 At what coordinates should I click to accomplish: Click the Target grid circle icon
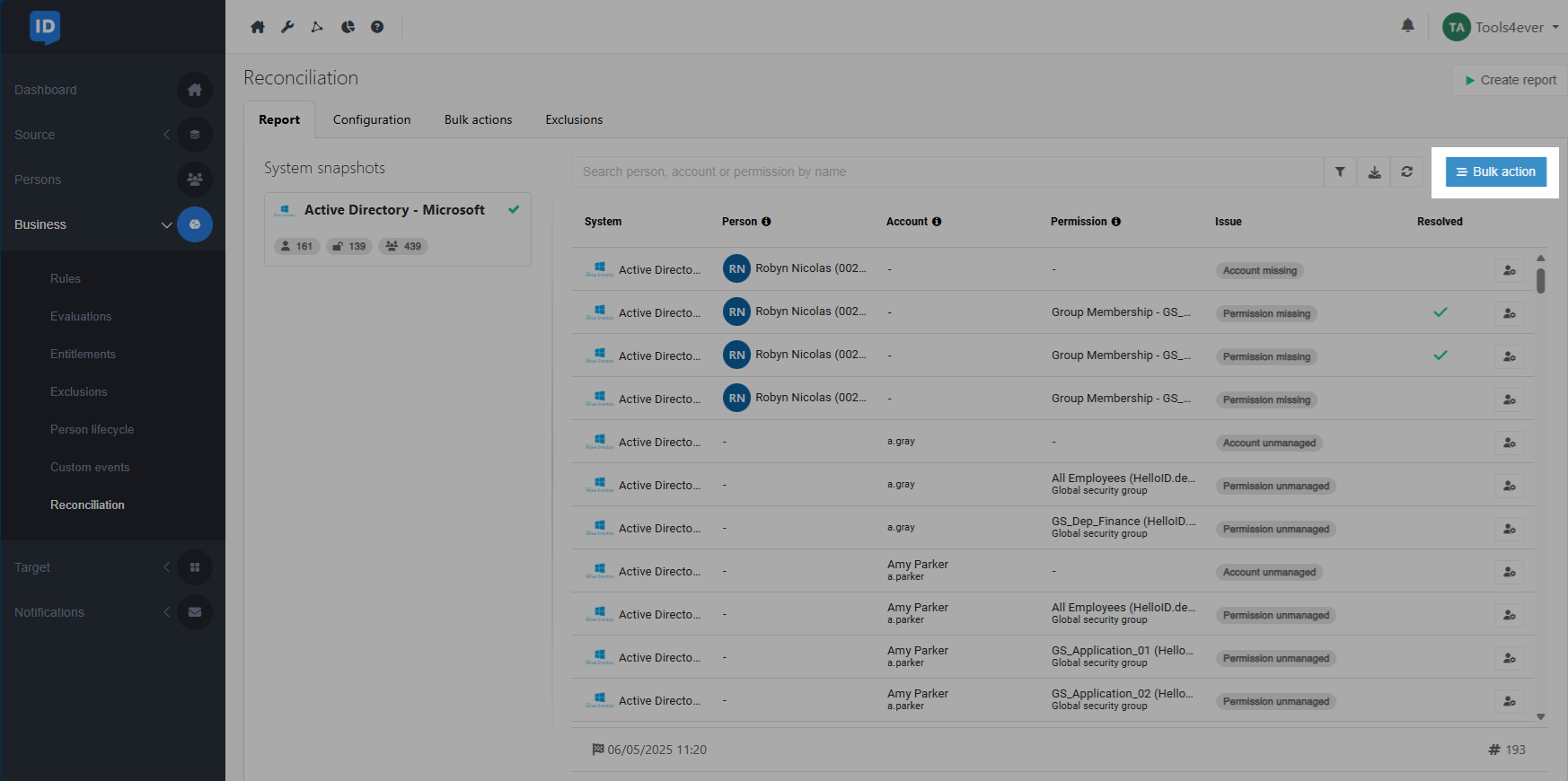click(195, 567)
